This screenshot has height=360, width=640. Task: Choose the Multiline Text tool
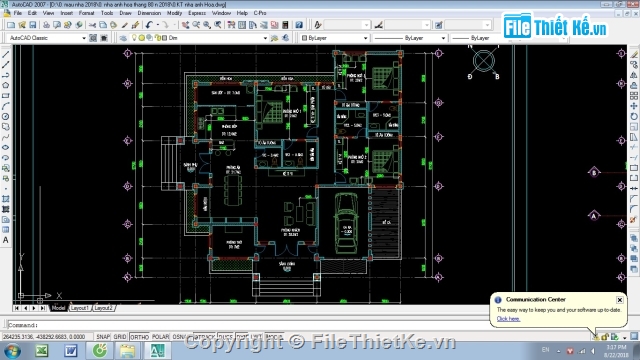pyautogui.click(x=6, y=240)
